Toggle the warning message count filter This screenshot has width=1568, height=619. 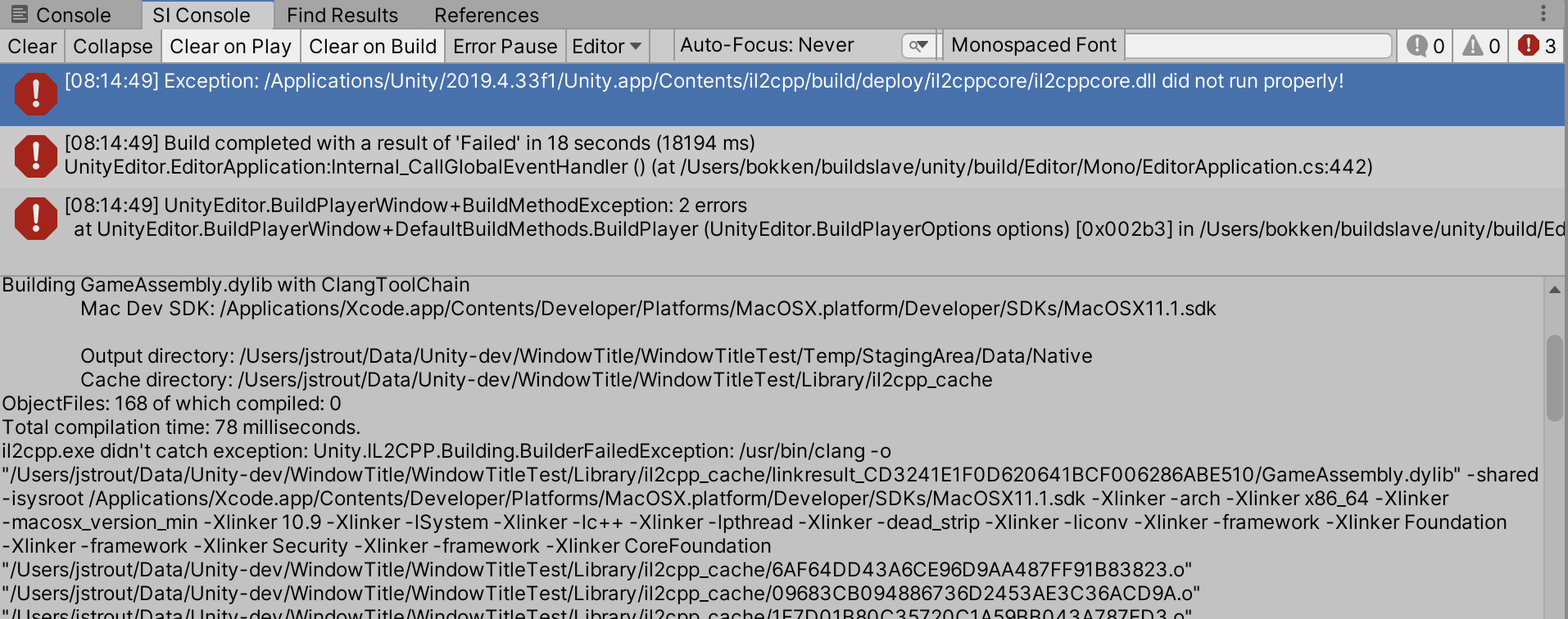pyautogui.click(x=1482, y=46)
